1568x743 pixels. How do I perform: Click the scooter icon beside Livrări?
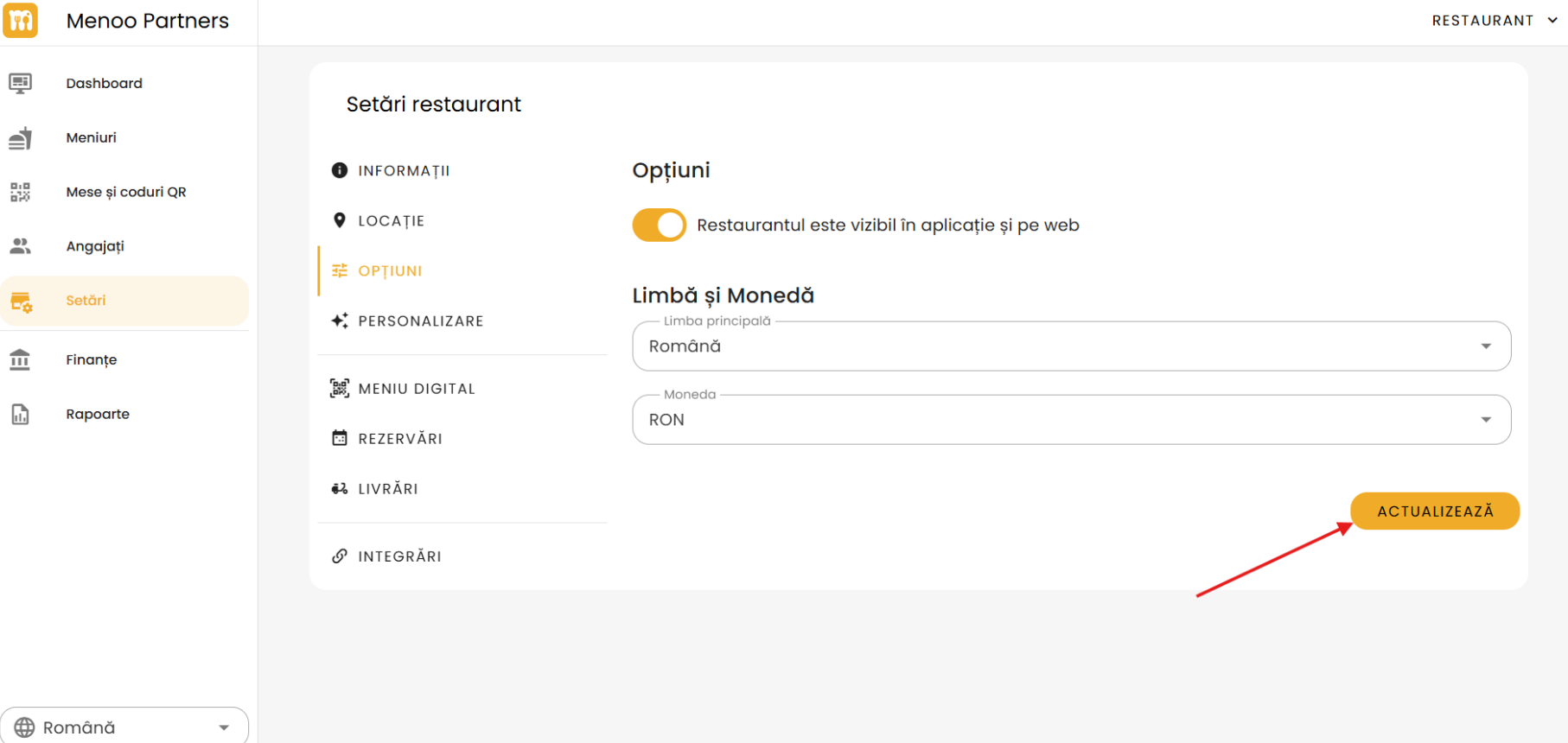click(340, 489)
